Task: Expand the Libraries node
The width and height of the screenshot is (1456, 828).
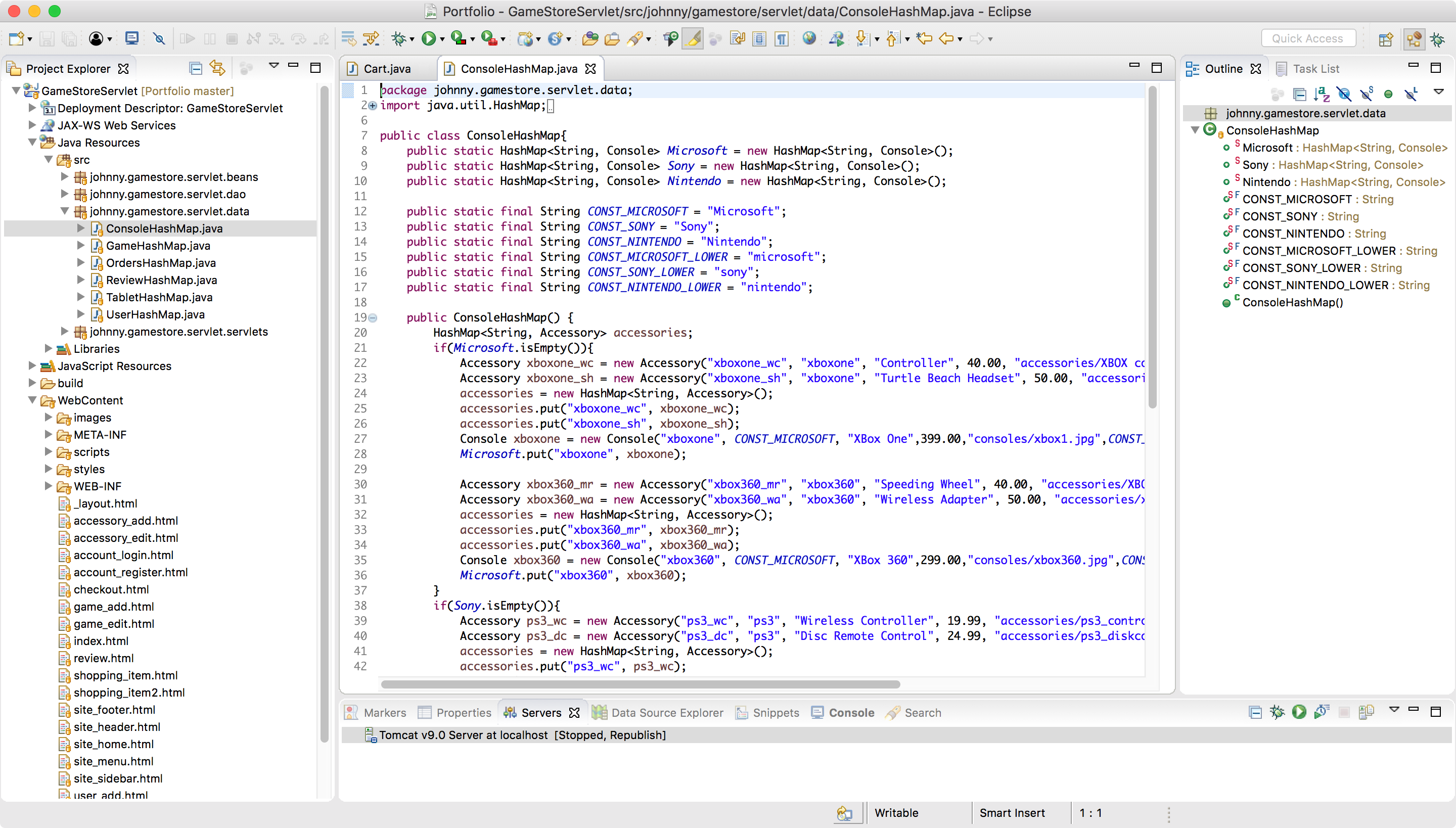Action: 49,348
